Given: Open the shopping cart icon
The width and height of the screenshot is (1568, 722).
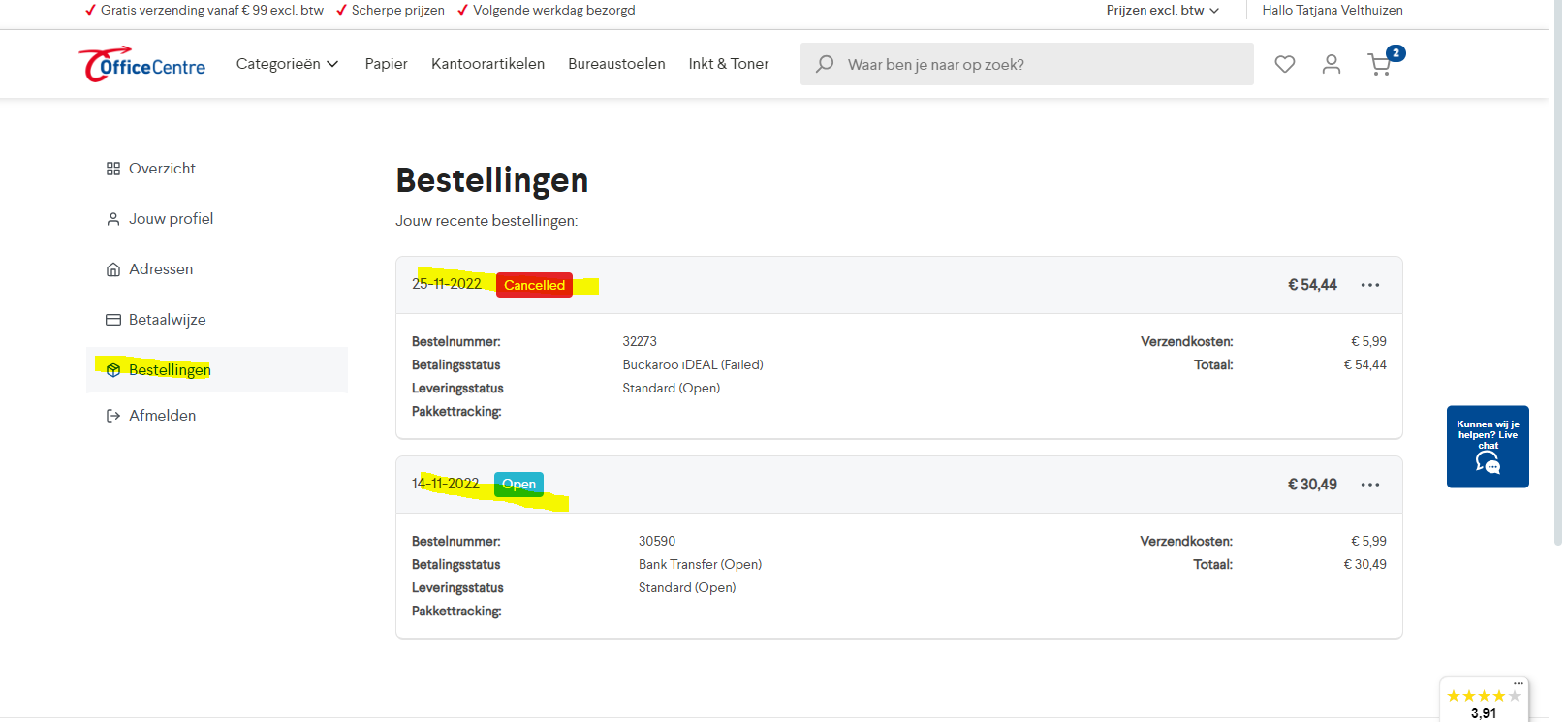Looking at the screenshot, I should tap(1380, 65).
